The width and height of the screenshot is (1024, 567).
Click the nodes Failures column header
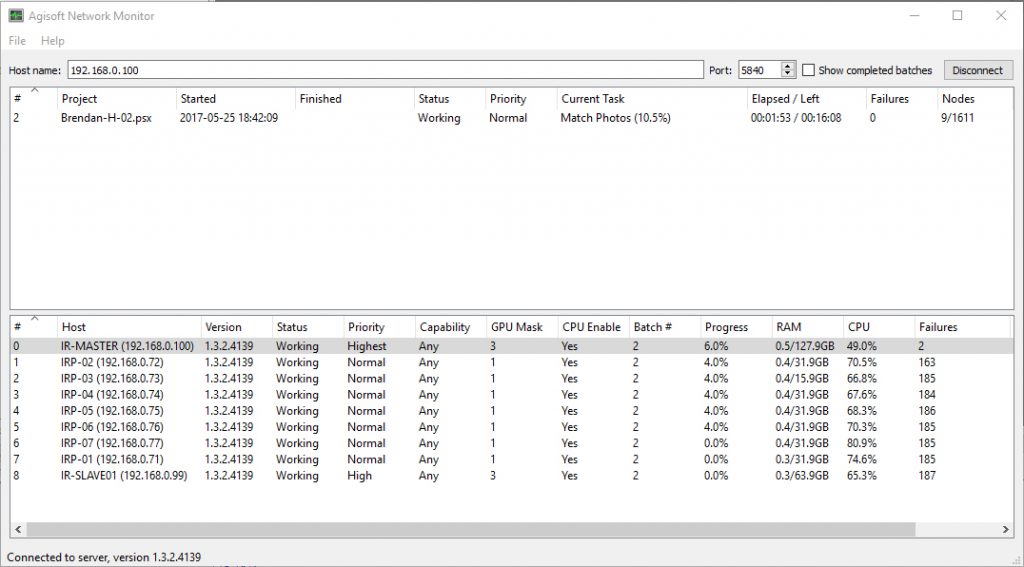(x=962, y=327)
